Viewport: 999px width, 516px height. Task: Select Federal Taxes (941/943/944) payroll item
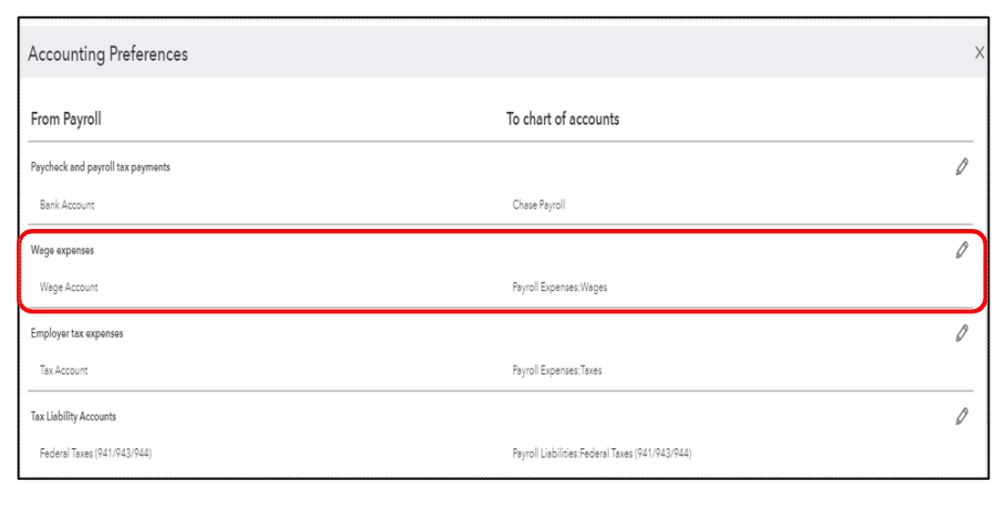(96, 454)
